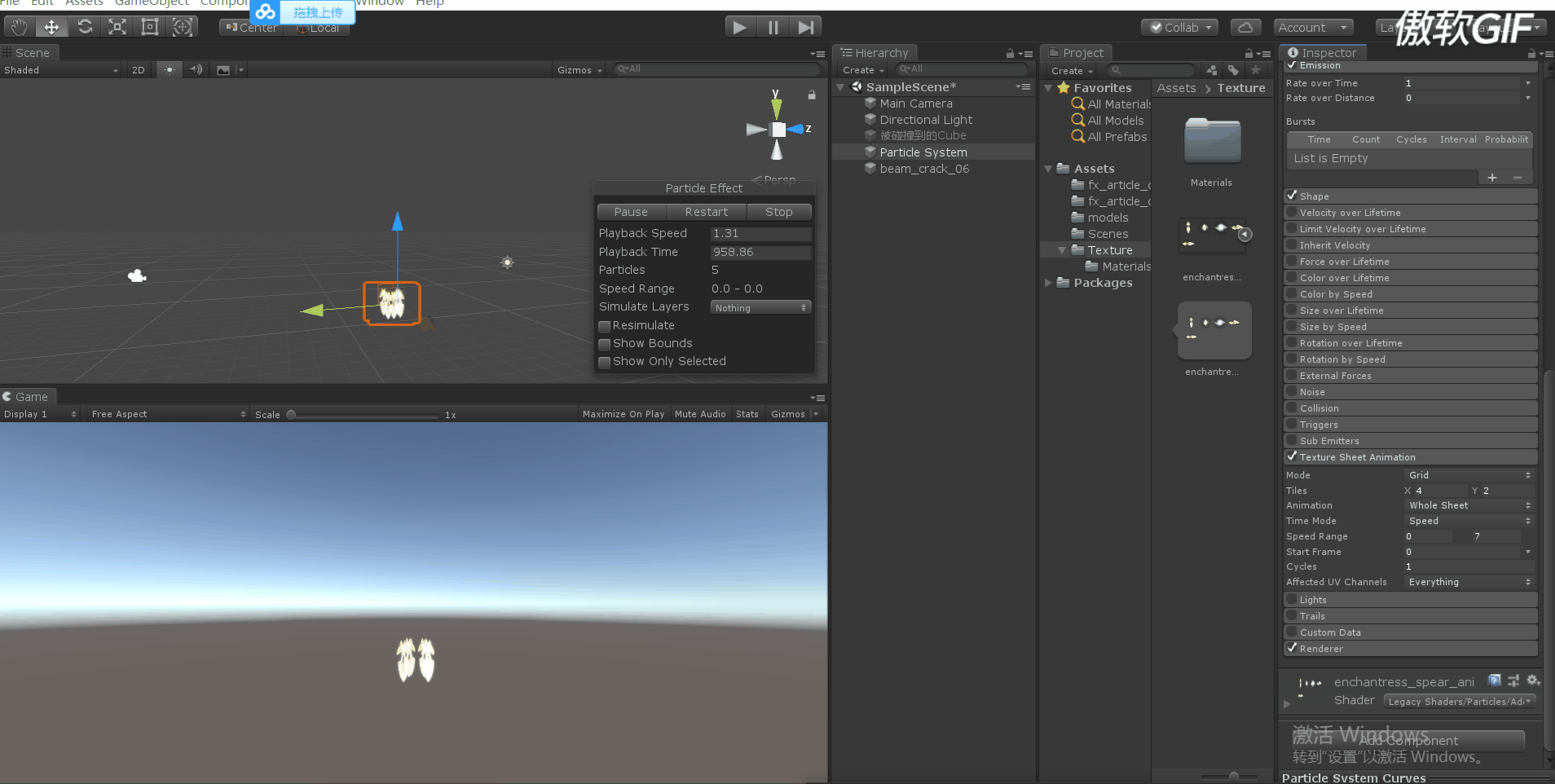Click Stop in Particle Effect panel
1555x784 pixels.
tap(779, 212)
